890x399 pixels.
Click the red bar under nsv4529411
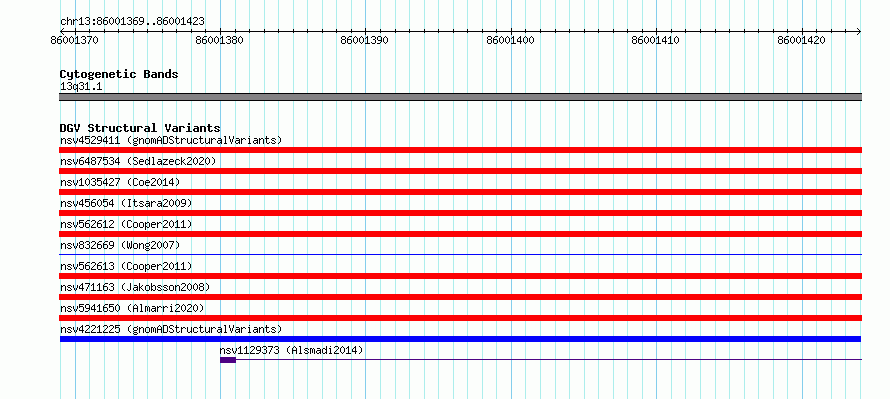[460, 150]
